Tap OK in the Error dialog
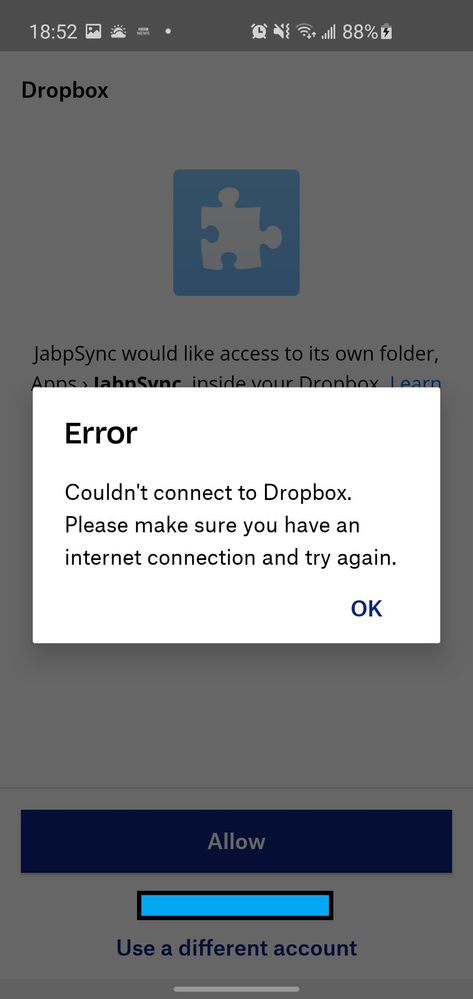 click(367, 608)
